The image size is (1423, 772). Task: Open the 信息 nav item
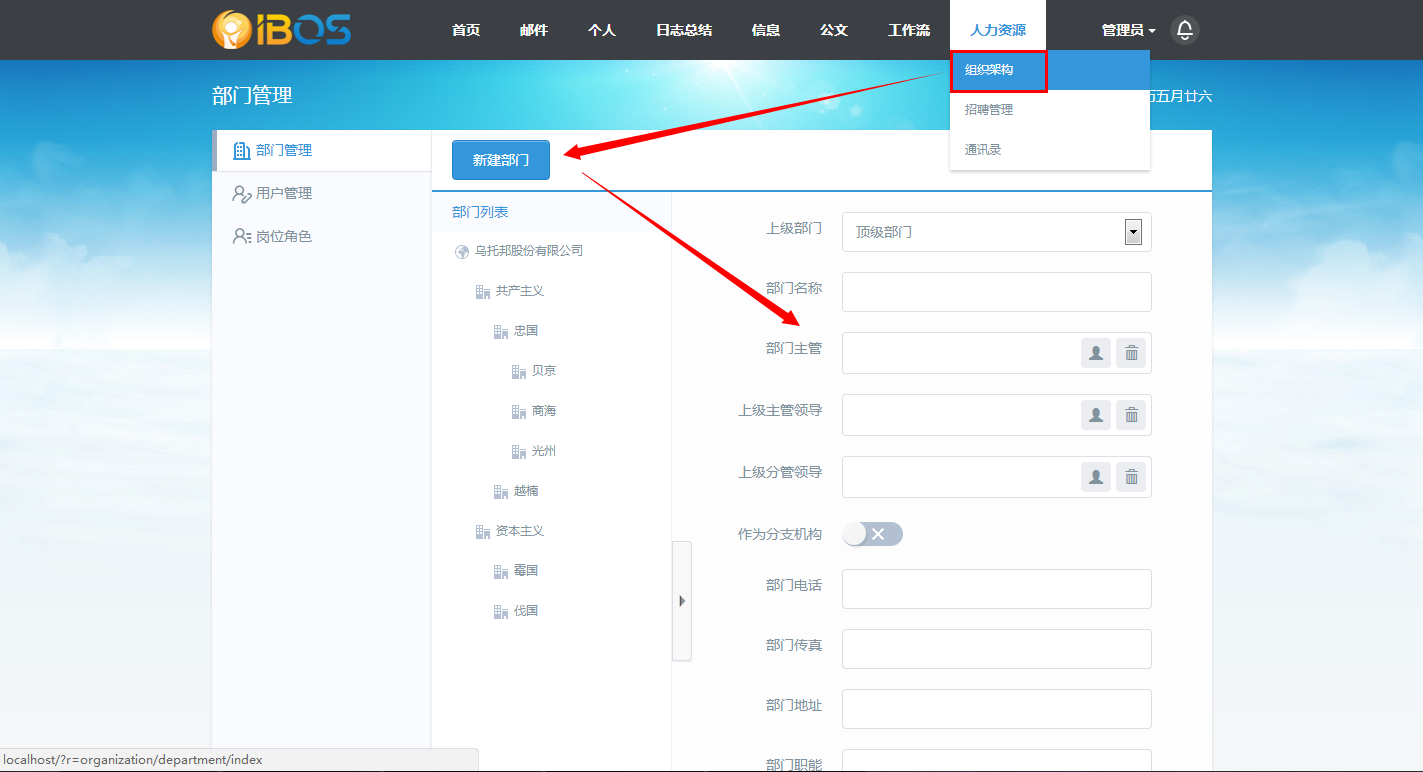(x=766, y=30)
